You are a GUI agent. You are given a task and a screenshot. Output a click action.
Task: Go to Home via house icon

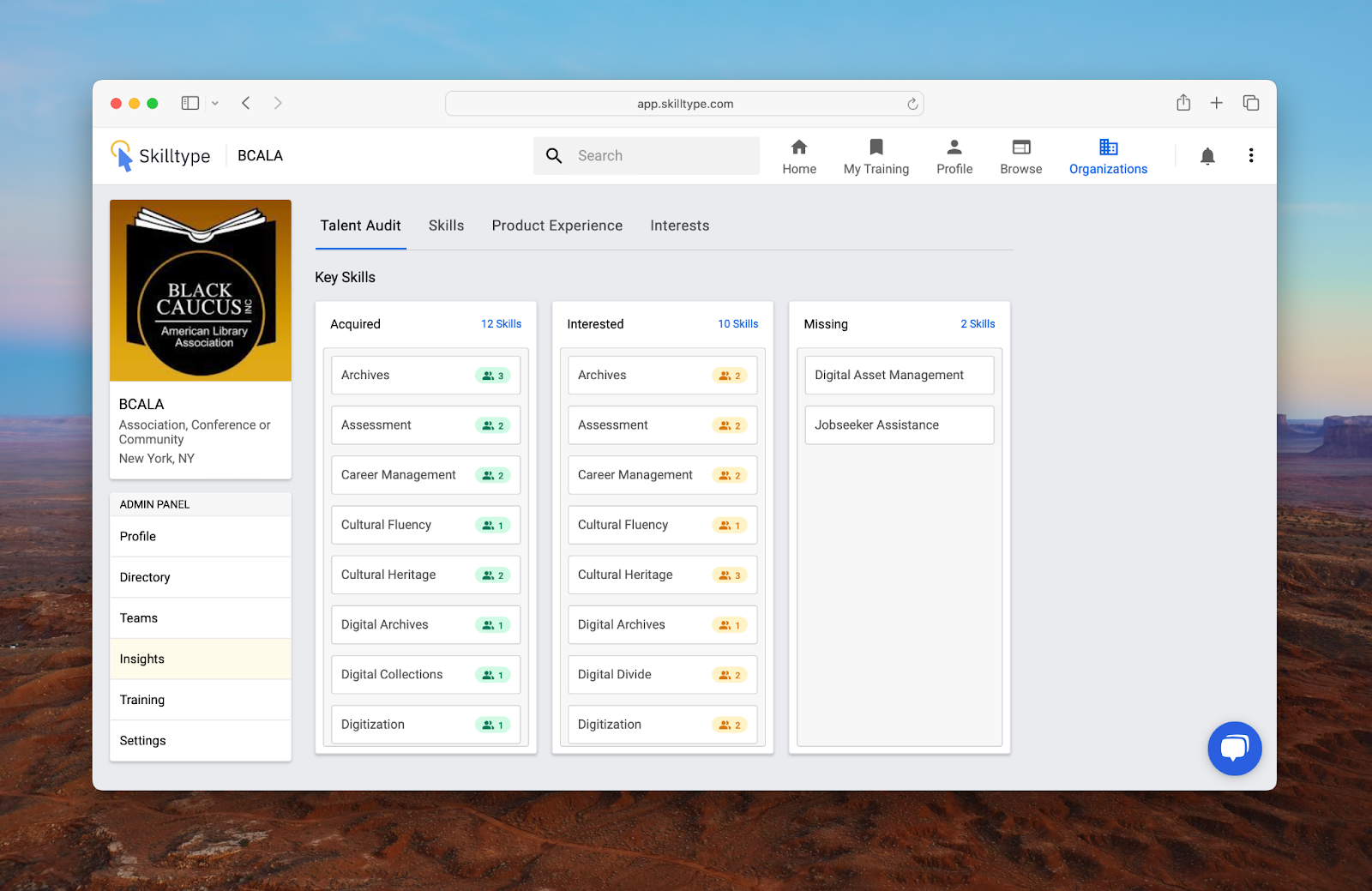point(798,147)
